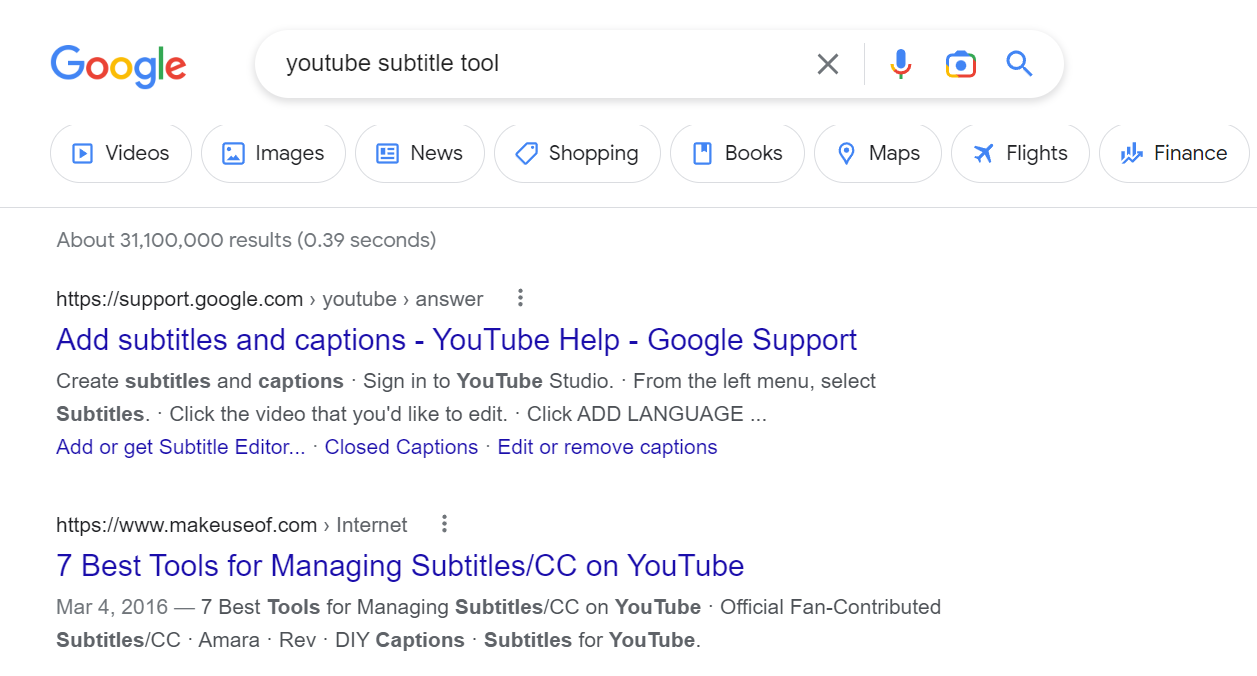The height and width of the screenshot is (676, 1257).
Task: Switch to the News results tab
Action: pos(419,153)
